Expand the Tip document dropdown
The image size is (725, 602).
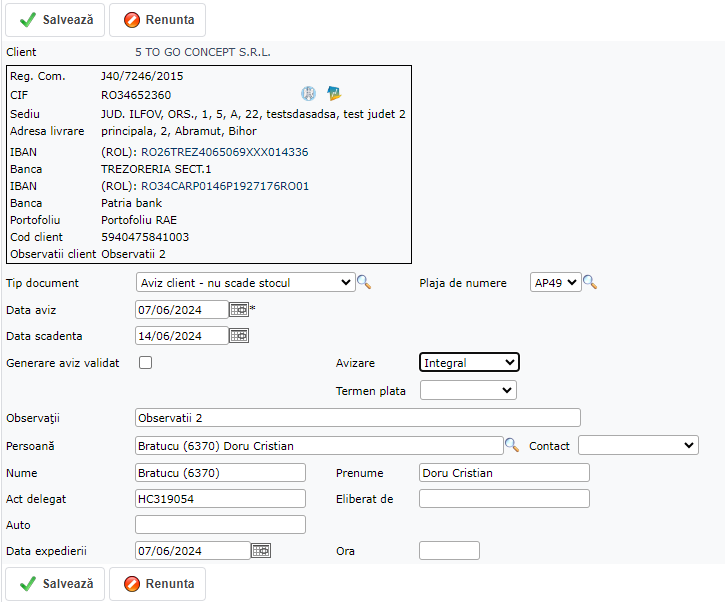click(x=245, y=283)
